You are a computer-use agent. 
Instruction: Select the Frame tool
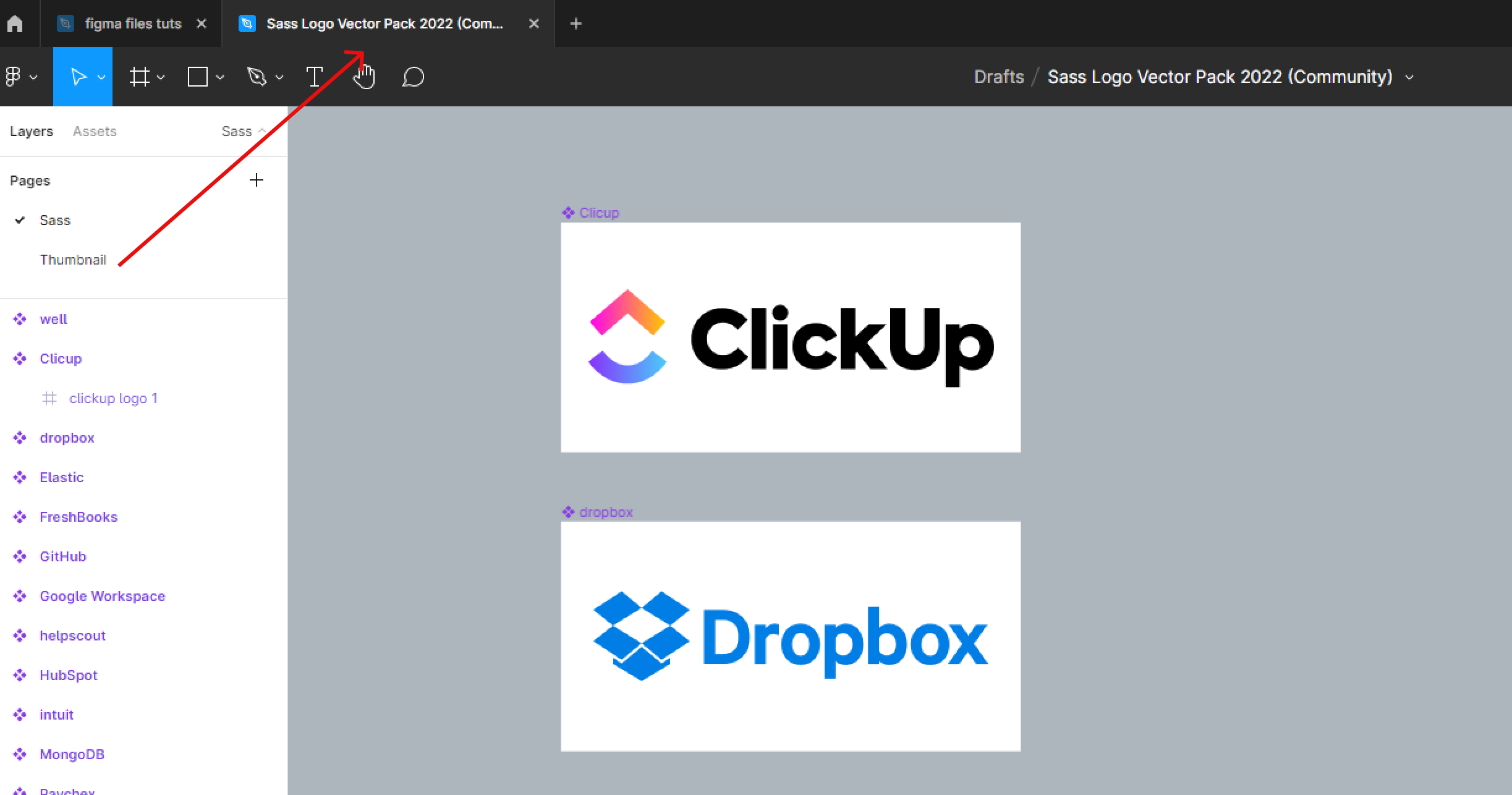(141, 76)
